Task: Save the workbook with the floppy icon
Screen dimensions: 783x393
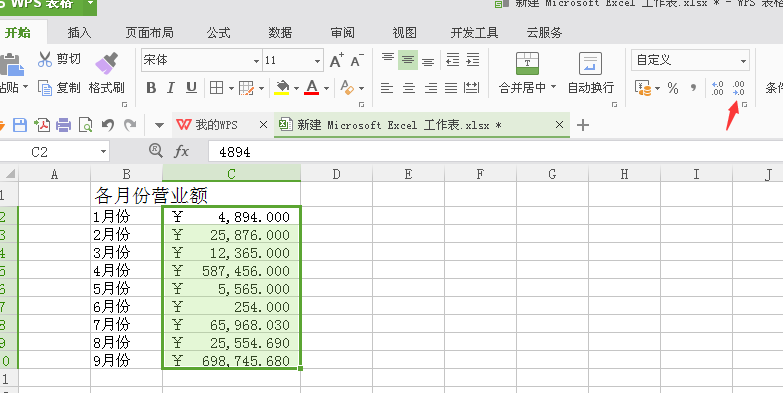Action: coord(19,124)
